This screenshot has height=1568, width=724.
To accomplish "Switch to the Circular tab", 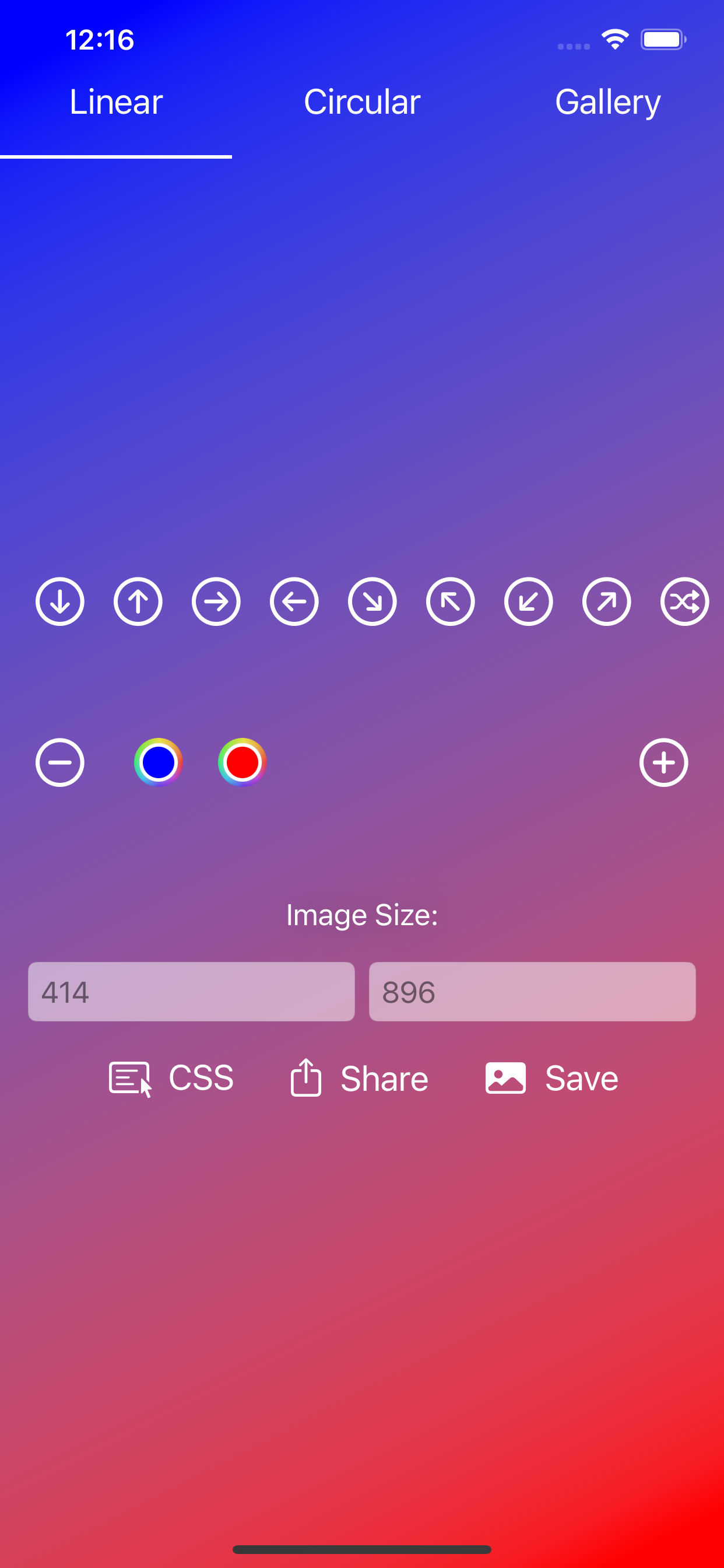I will click(362, 101).
